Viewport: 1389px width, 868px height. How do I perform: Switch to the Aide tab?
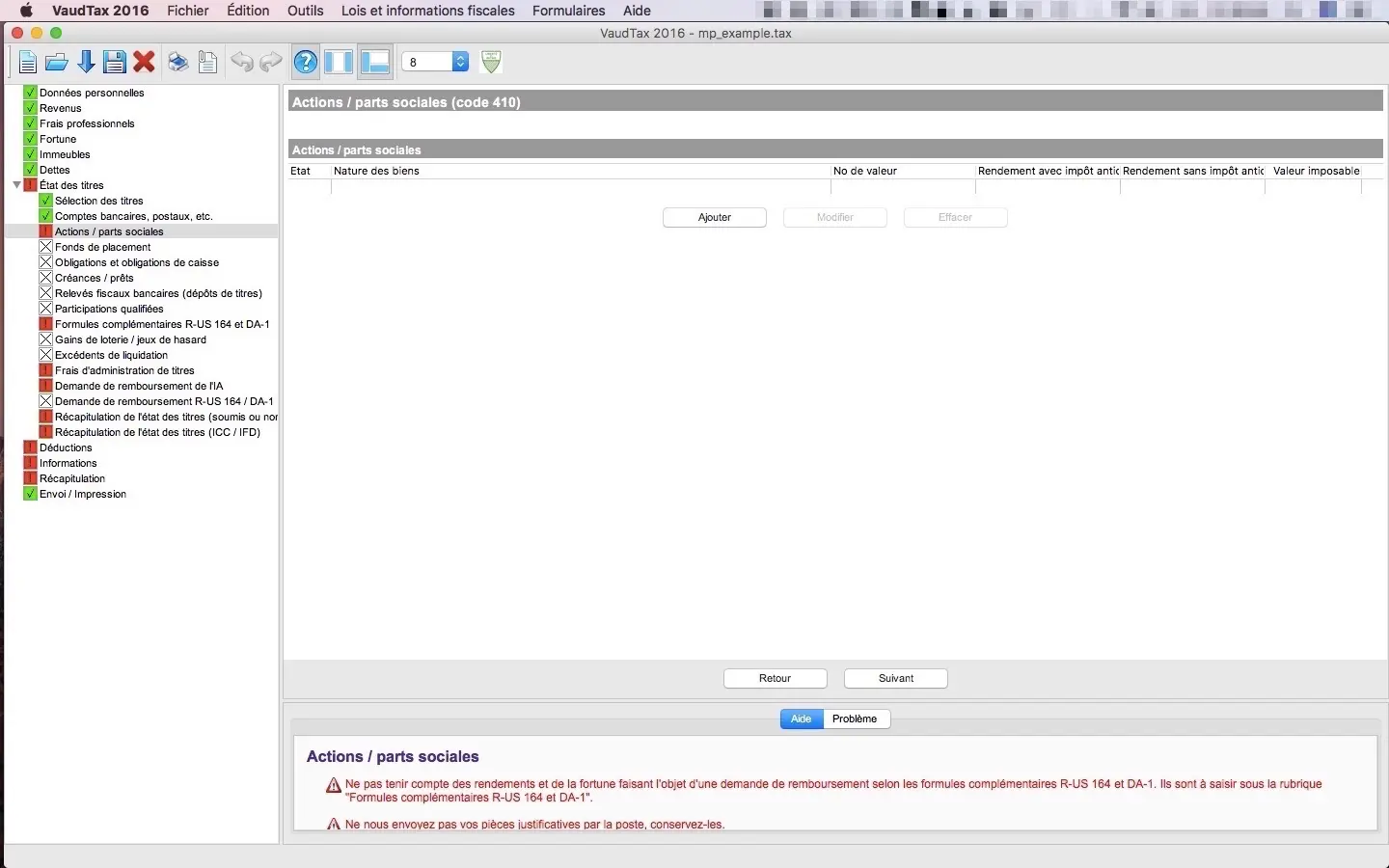click(x=802, y=719)
